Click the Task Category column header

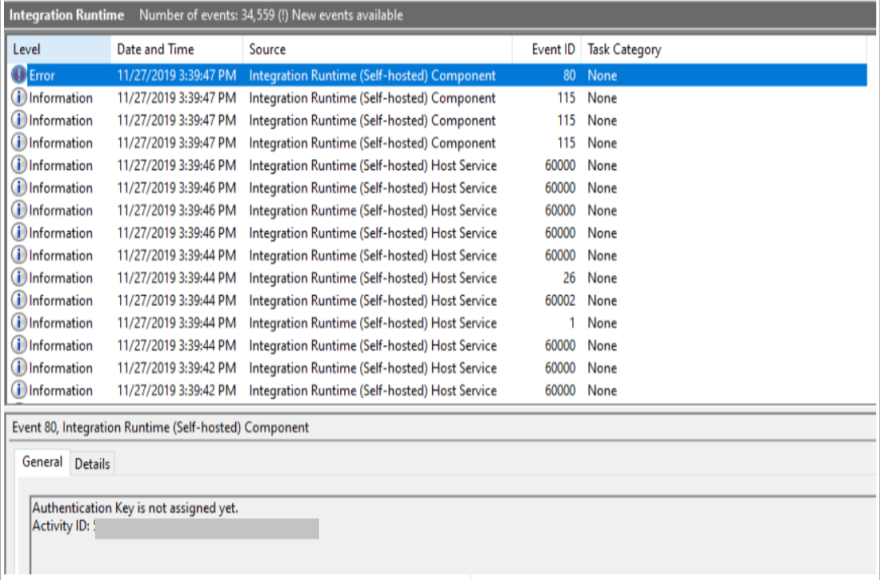(x=624, y=49)
